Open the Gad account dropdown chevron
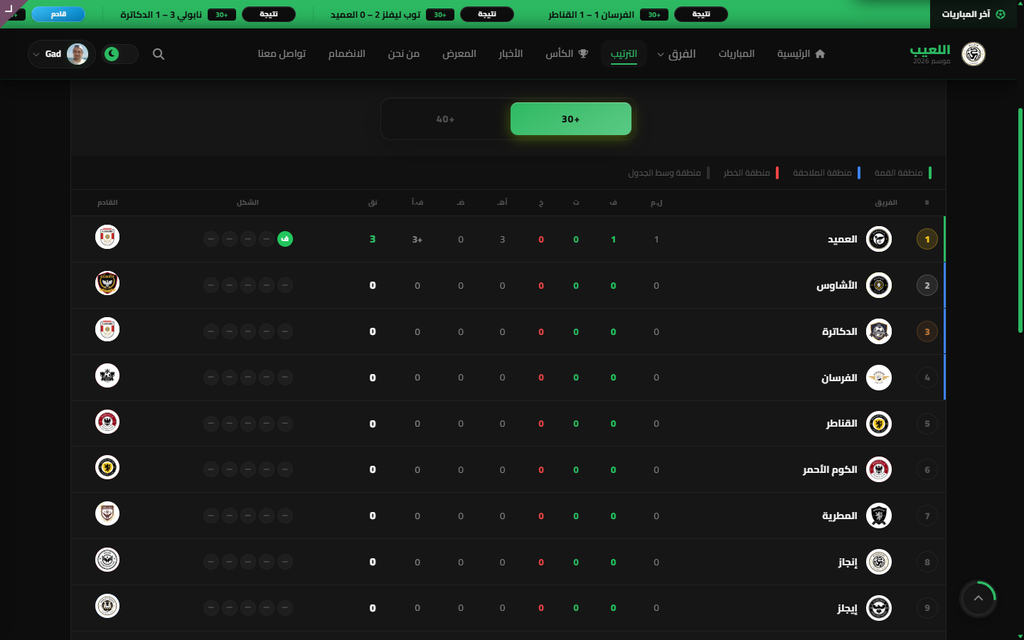The width and height of the screenshot is (1024, 640). (36, 55)
